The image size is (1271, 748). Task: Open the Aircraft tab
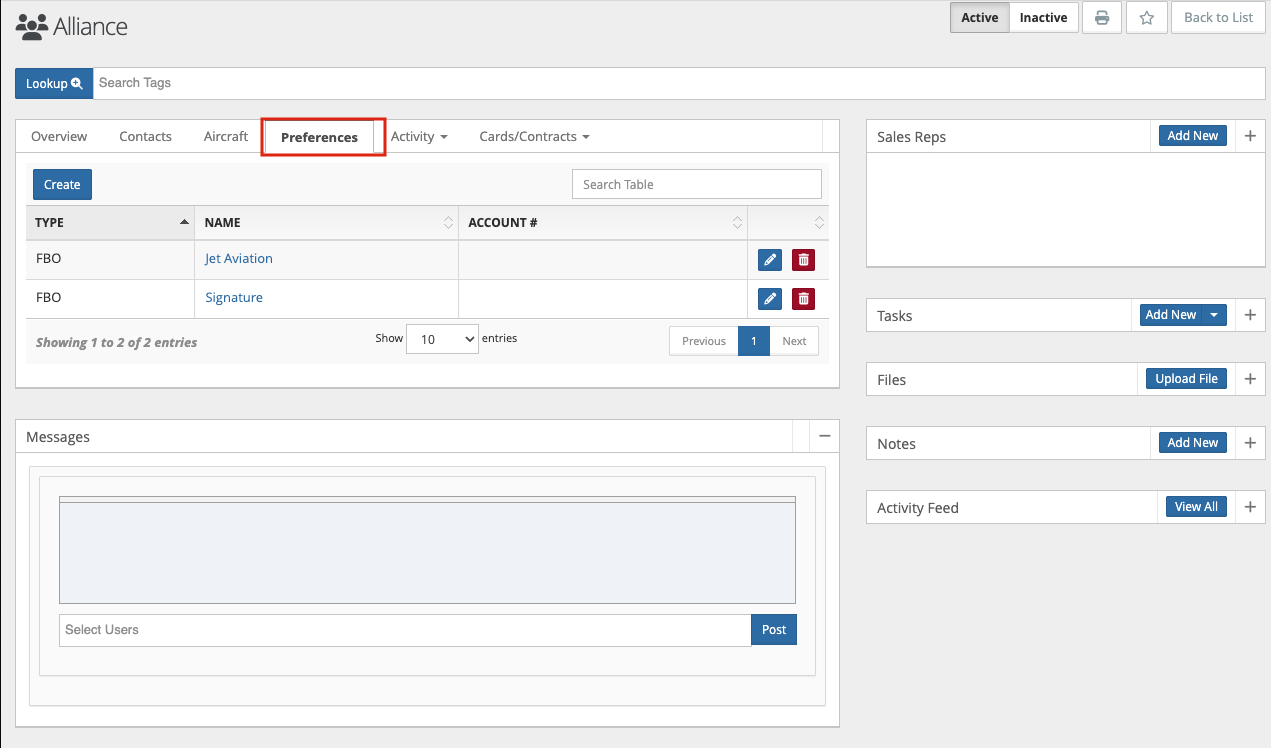pos(225,137)
